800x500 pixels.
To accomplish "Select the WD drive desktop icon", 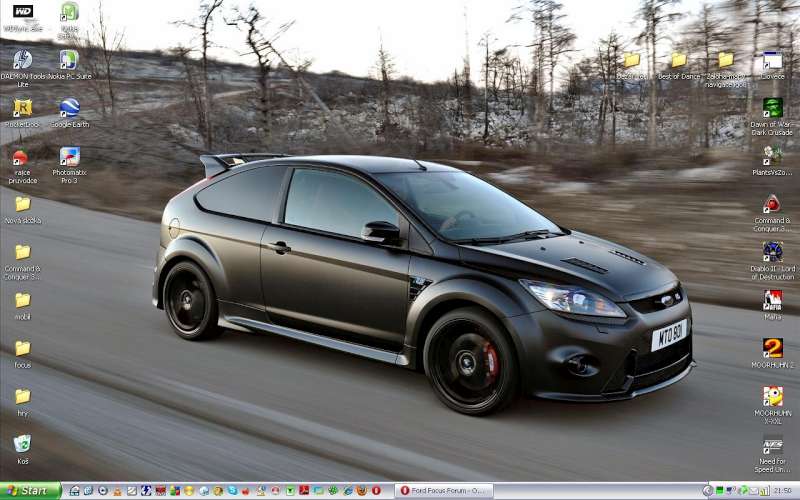I will [22, 12].
